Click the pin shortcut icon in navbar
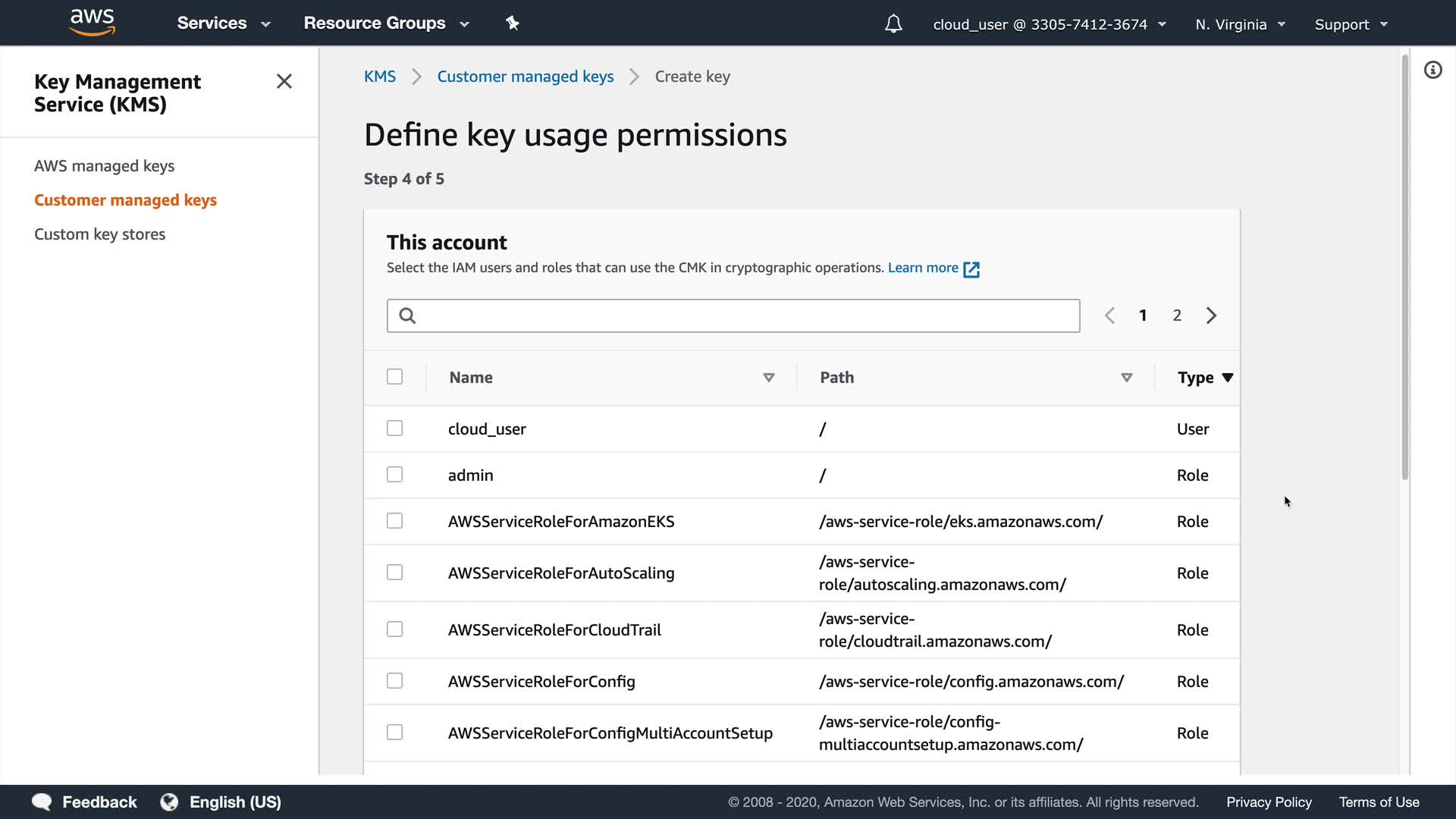The width and height of the screenshot is (1456, 819). 513,24
